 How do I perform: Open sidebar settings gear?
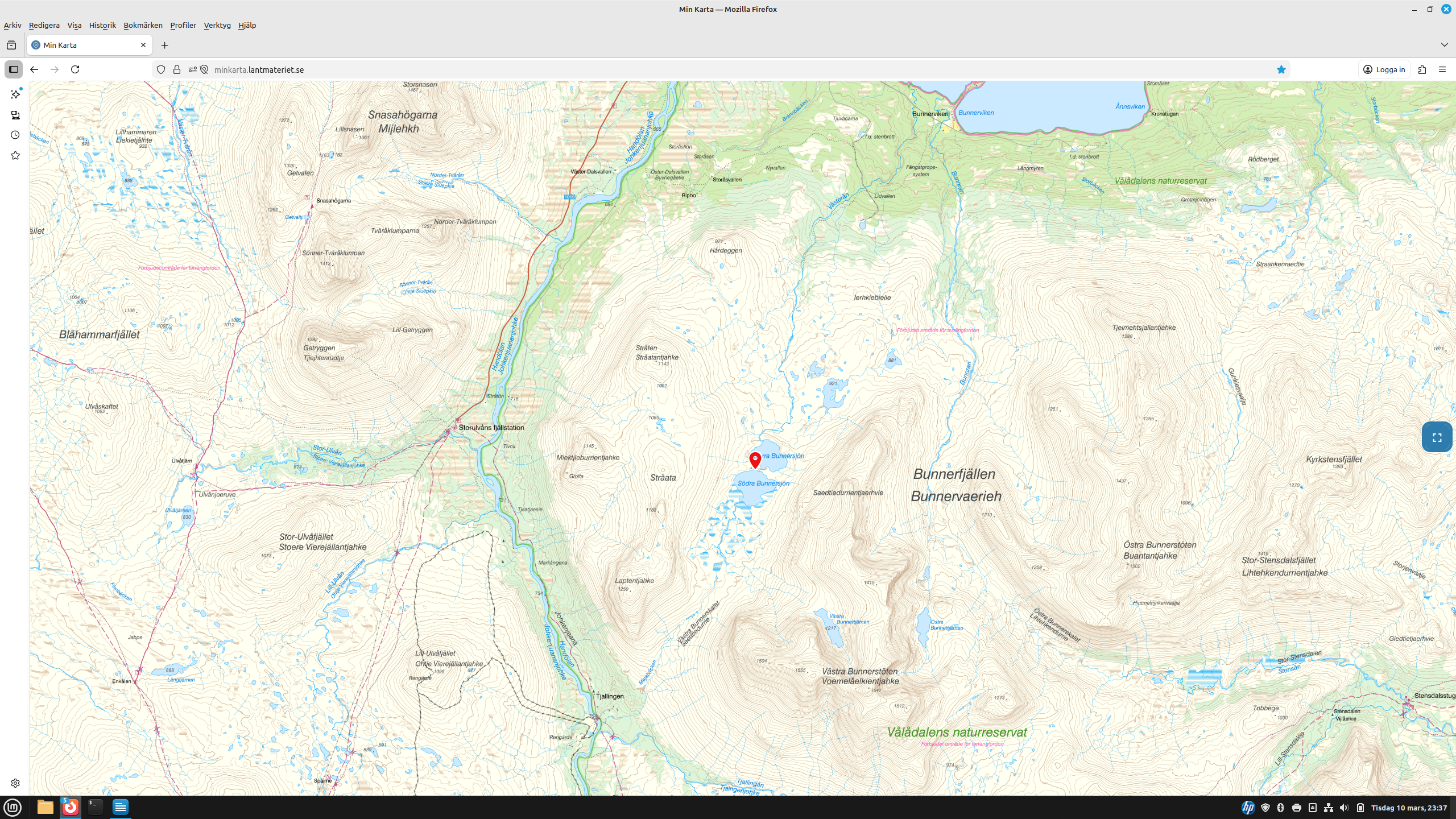pos(15,783)
